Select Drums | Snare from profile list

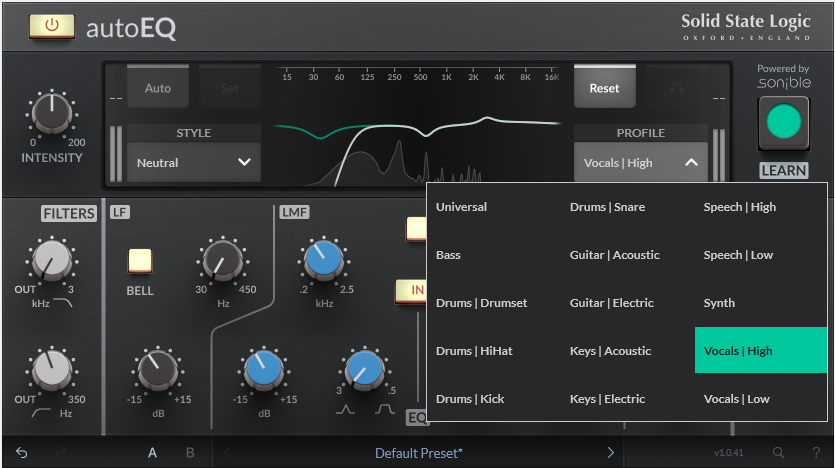pyautogui.click(x=607, y=207)
